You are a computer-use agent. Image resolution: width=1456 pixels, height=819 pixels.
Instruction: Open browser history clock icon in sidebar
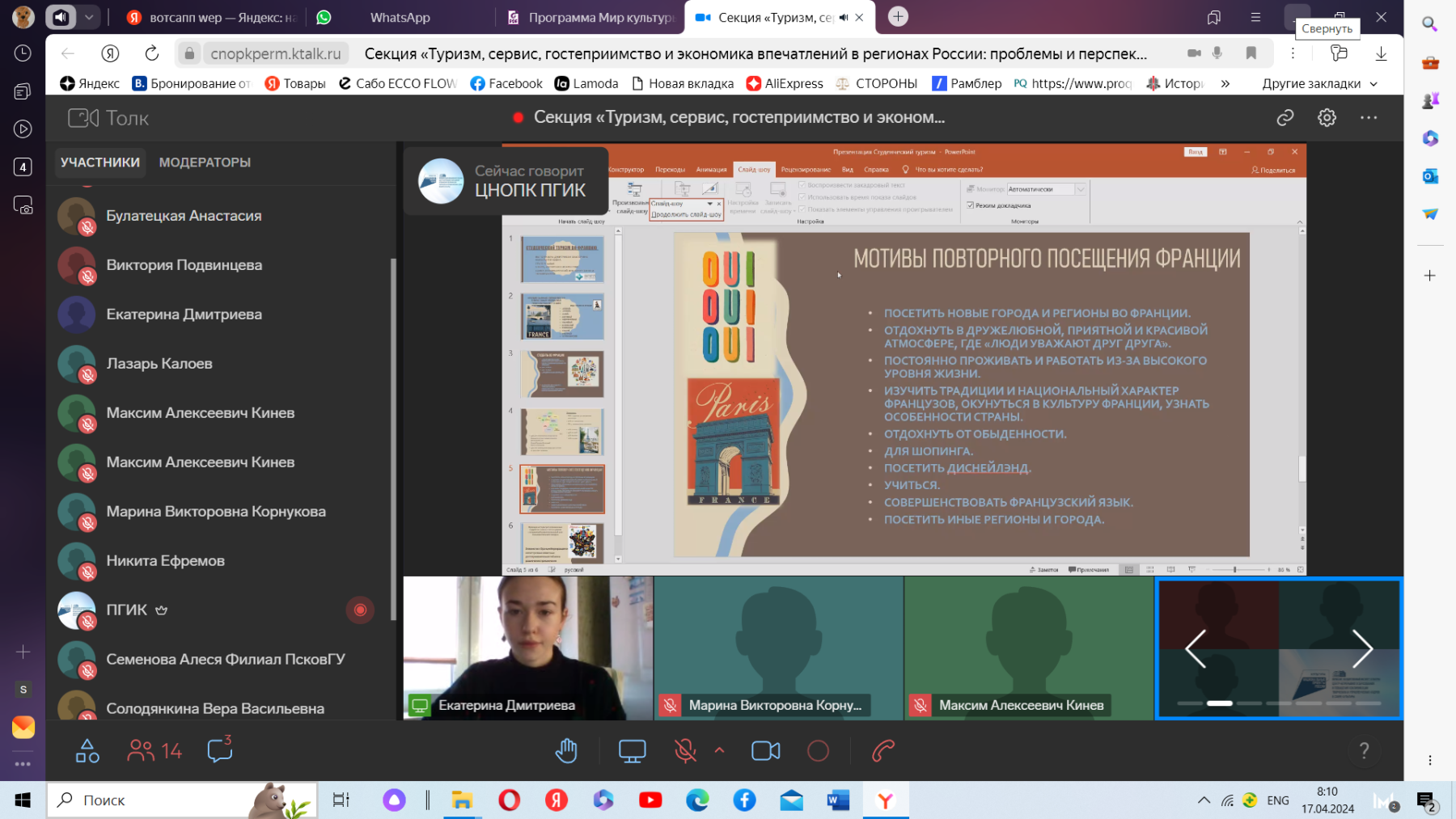[x=23, y=53]
